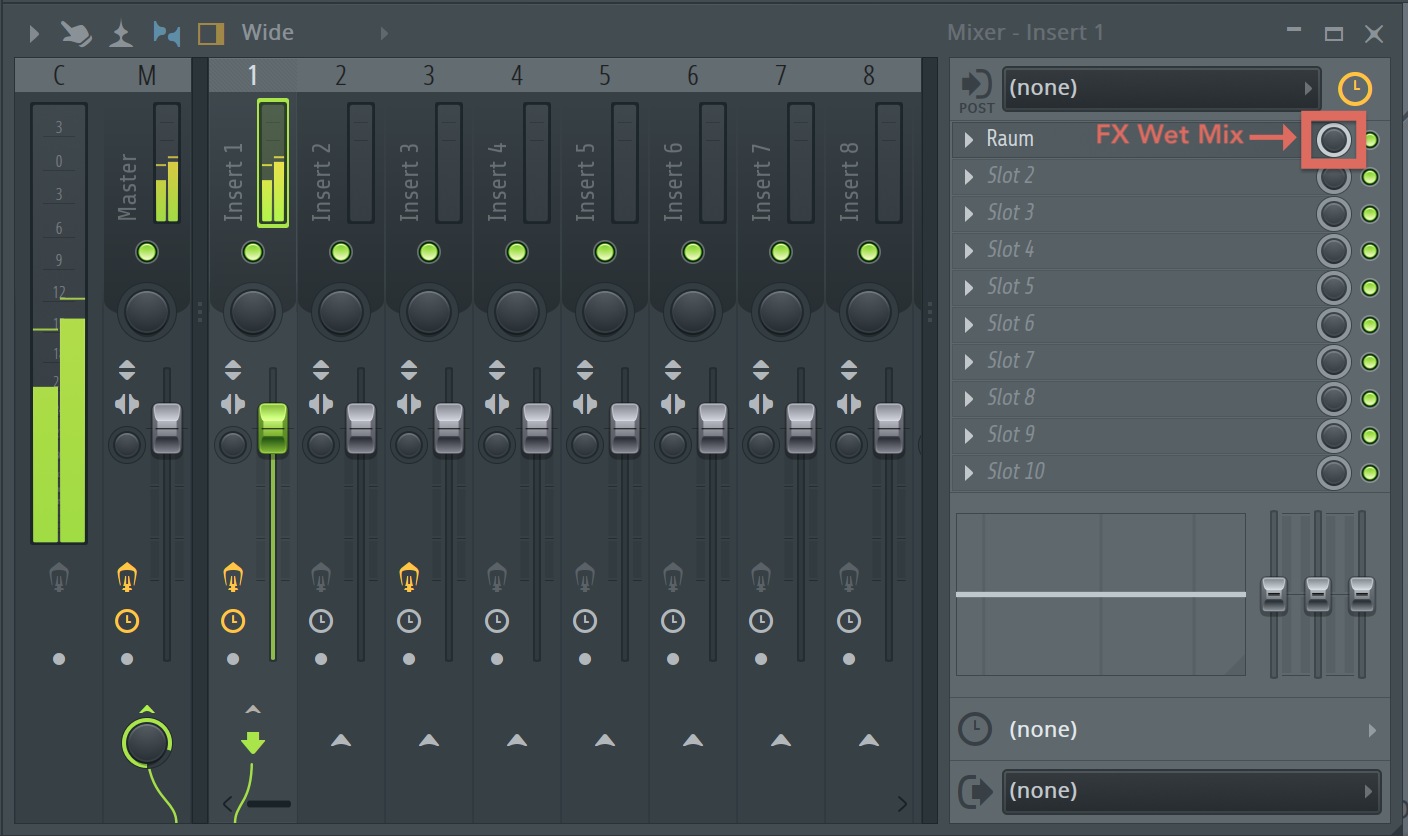Mute the Insert 4 track
Viewport: 1408px width, 836px height.
click(517, 252)
